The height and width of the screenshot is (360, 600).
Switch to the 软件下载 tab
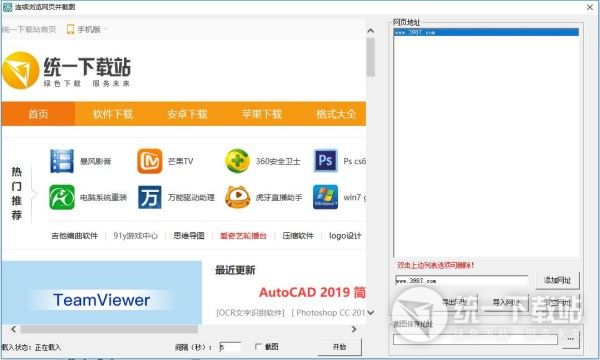(112, 114)
